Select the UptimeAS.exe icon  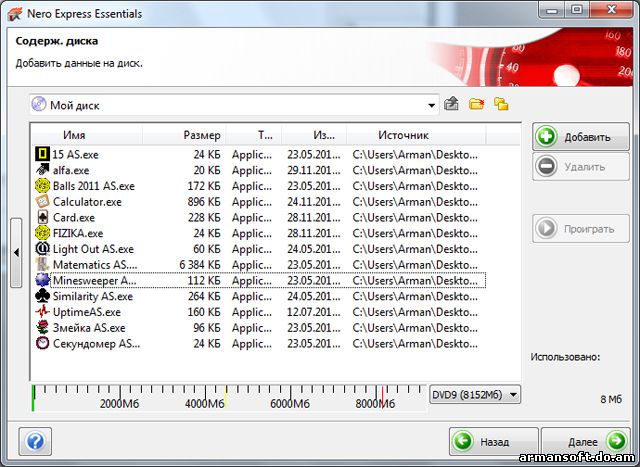[42, 312]
